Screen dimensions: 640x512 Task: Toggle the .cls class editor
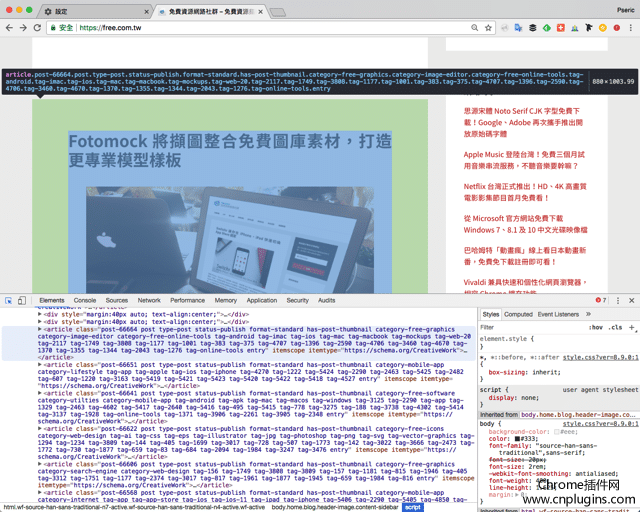click(x=615, y=327)
